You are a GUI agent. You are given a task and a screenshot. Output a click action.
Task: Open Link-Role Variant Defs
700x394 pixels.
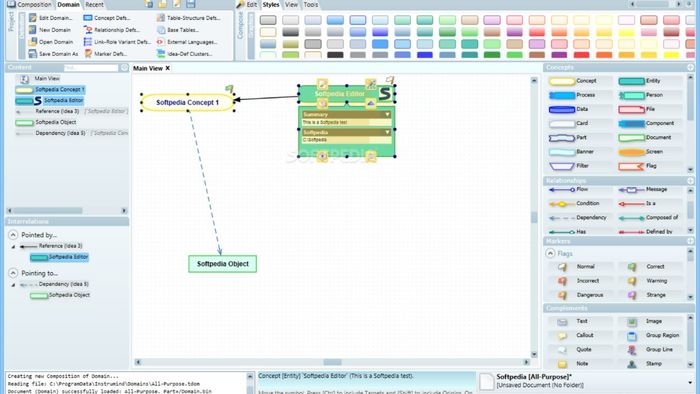tap(117, 42)
